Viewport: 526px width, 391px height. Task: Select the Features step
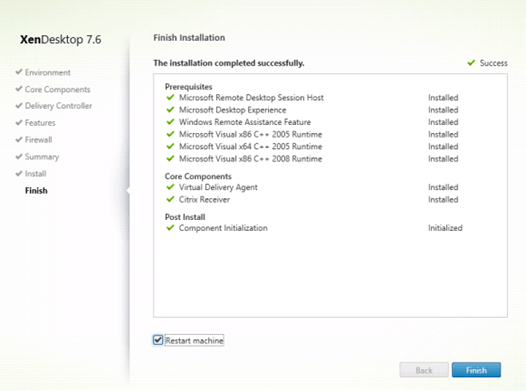[x=40, y=123]
